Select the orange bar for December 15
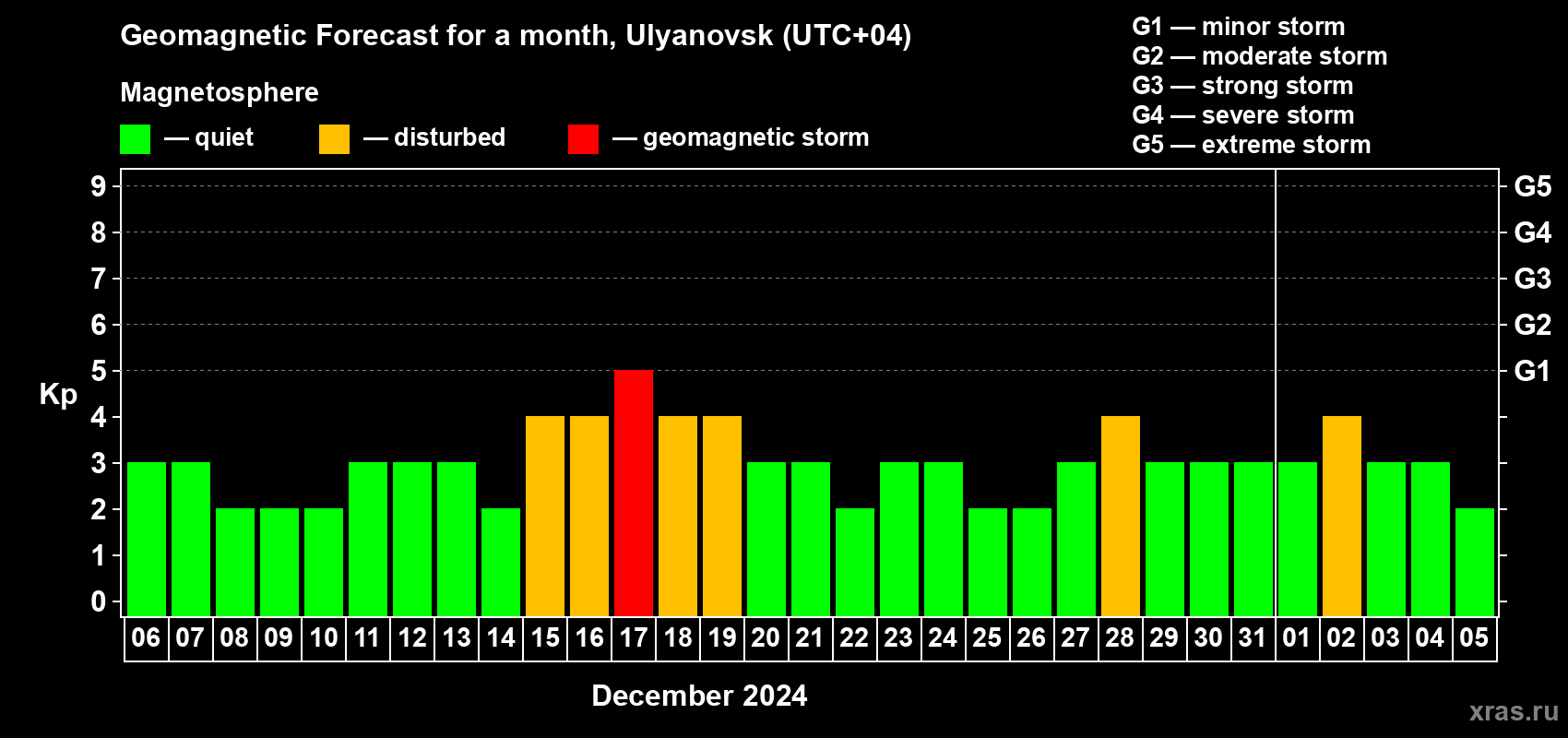Image resolution: width=1568 pixels, height=738 pixels. (545, 517)
